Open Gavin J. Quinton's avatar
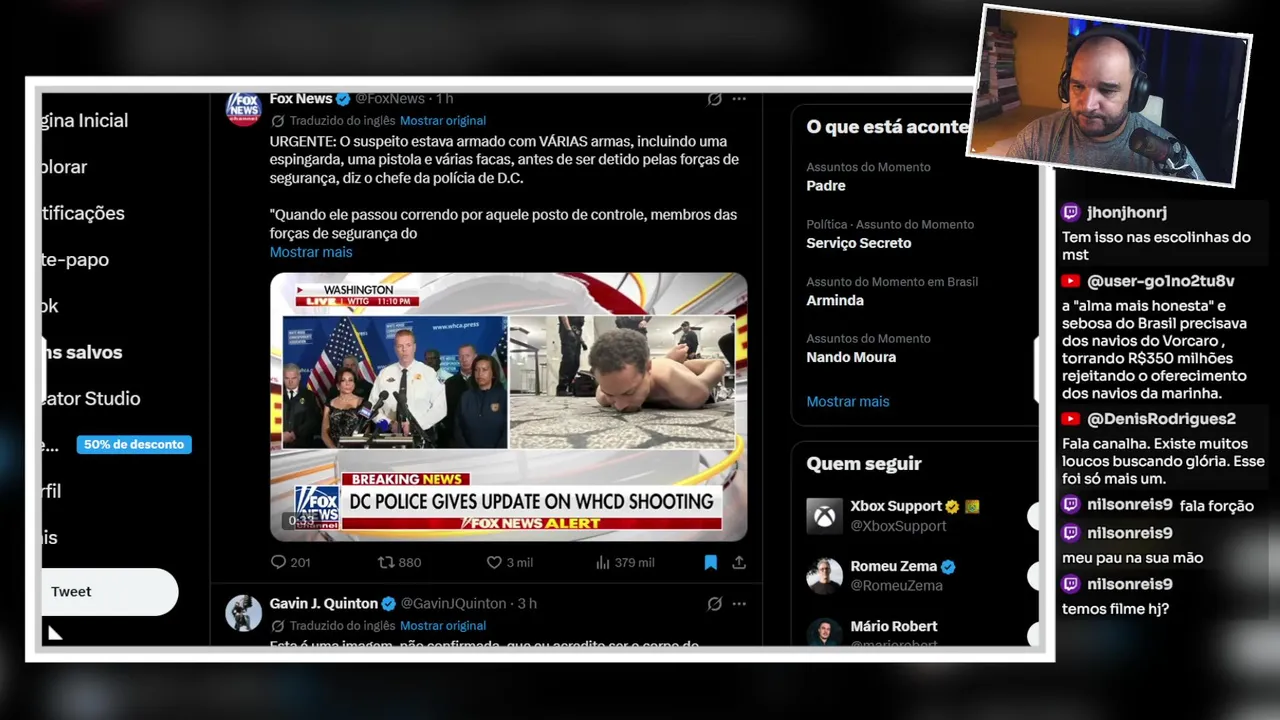The width and height of the screenshot is (1280, 720). 243,613
